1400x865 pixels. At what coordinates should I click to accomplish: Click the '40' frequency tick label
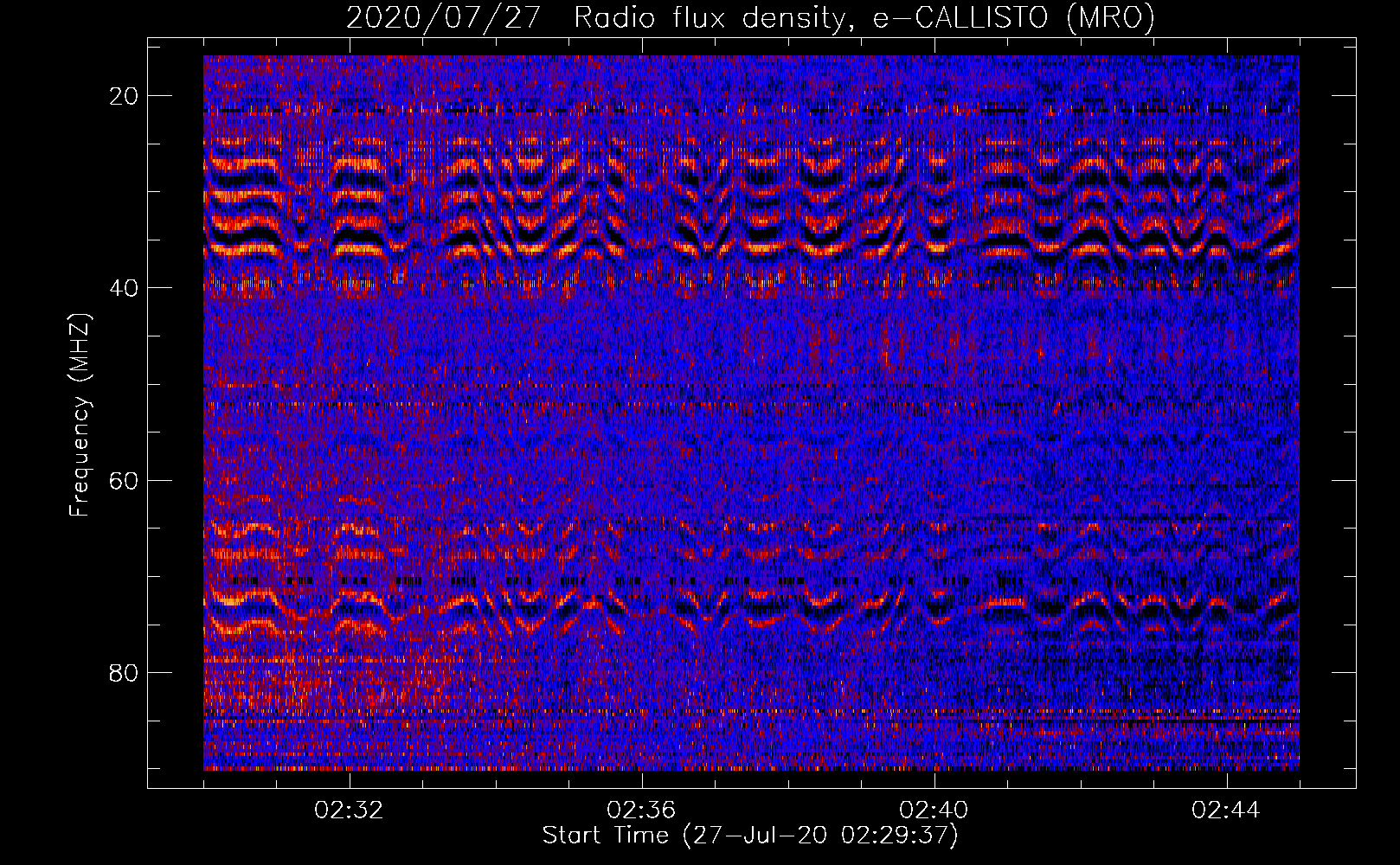[125, 287]
